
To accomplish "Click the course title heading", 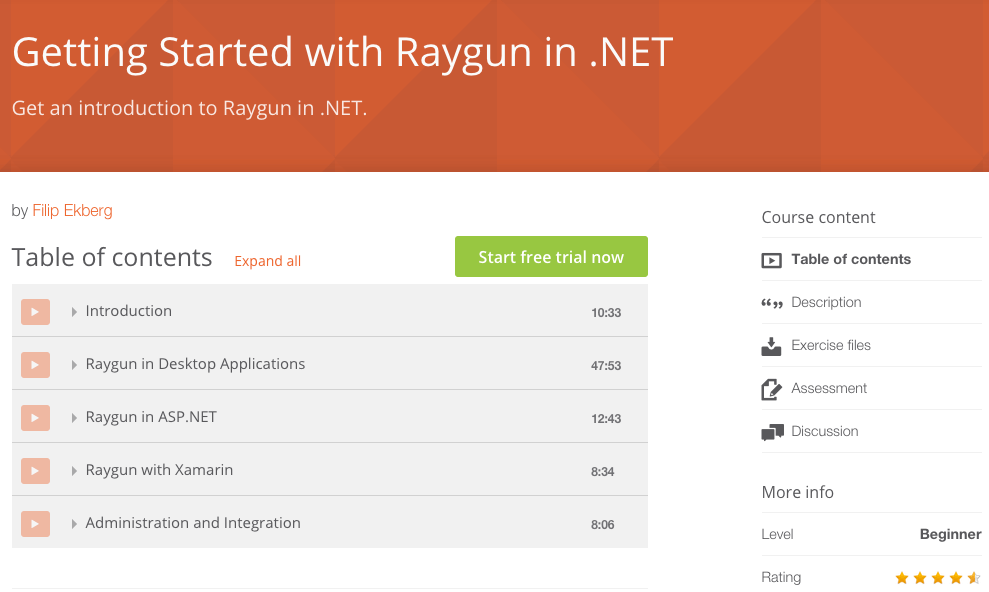I will tap(342, 52).
